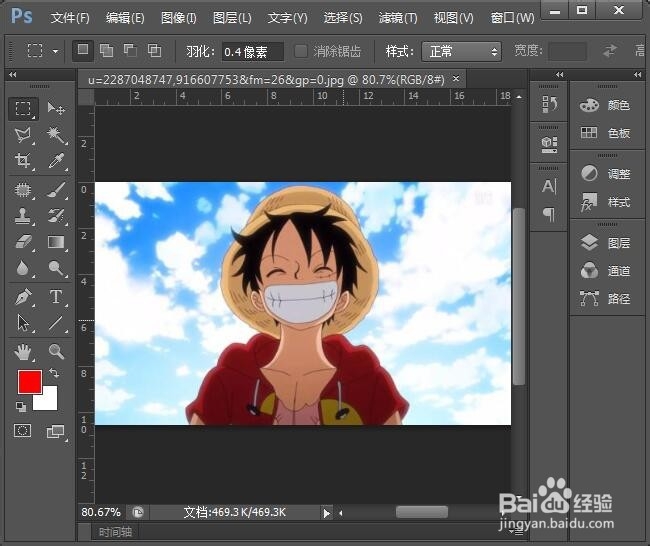The height and width of the screenshot is (546, 650).
Task: Select the Blur tool
Action: [x=23, y=268]
